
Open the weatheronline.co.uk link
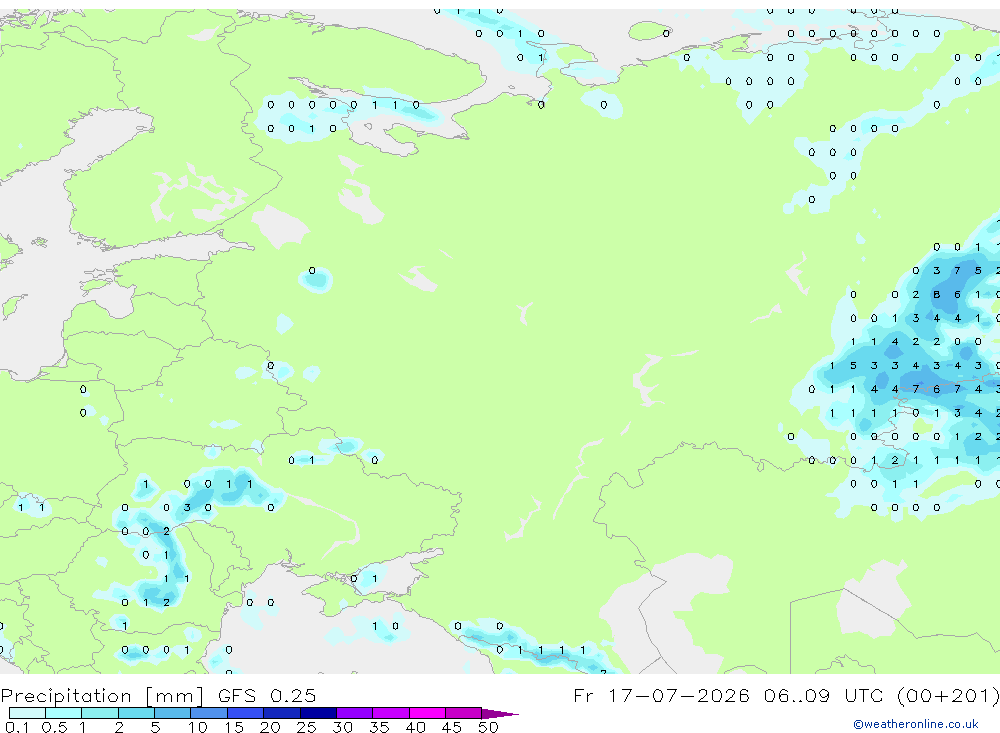(x=916, y=724)
